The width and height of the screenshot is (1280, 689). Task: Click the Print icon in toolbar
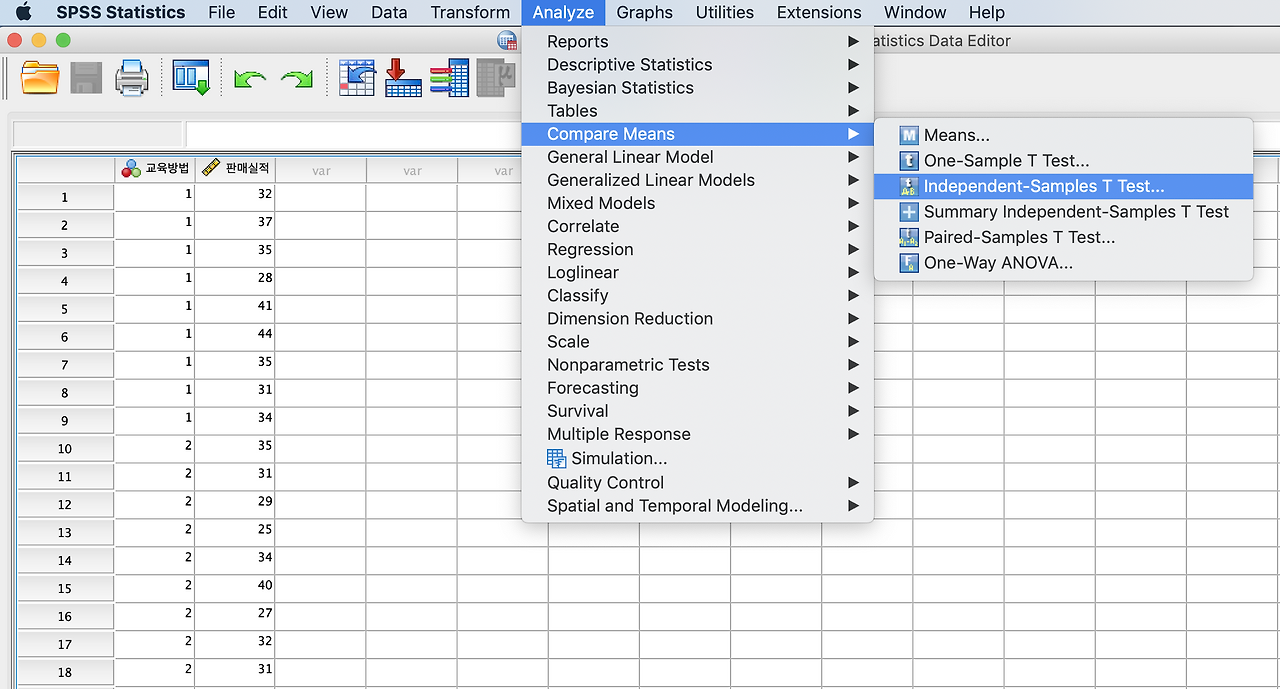click(x=132, y=78)
